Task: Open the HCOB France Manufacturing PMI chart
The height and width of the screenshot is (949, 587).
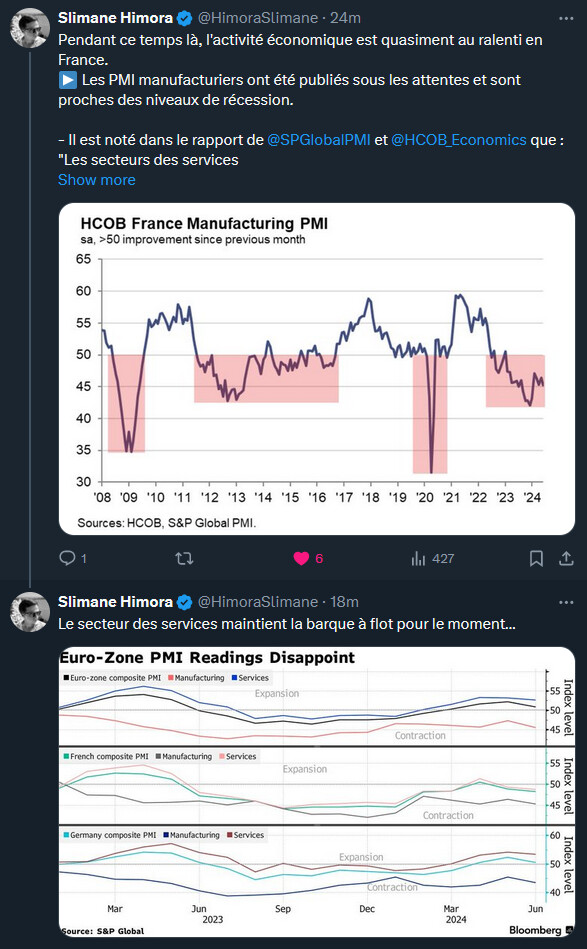Action: click(x=316, y=369)
